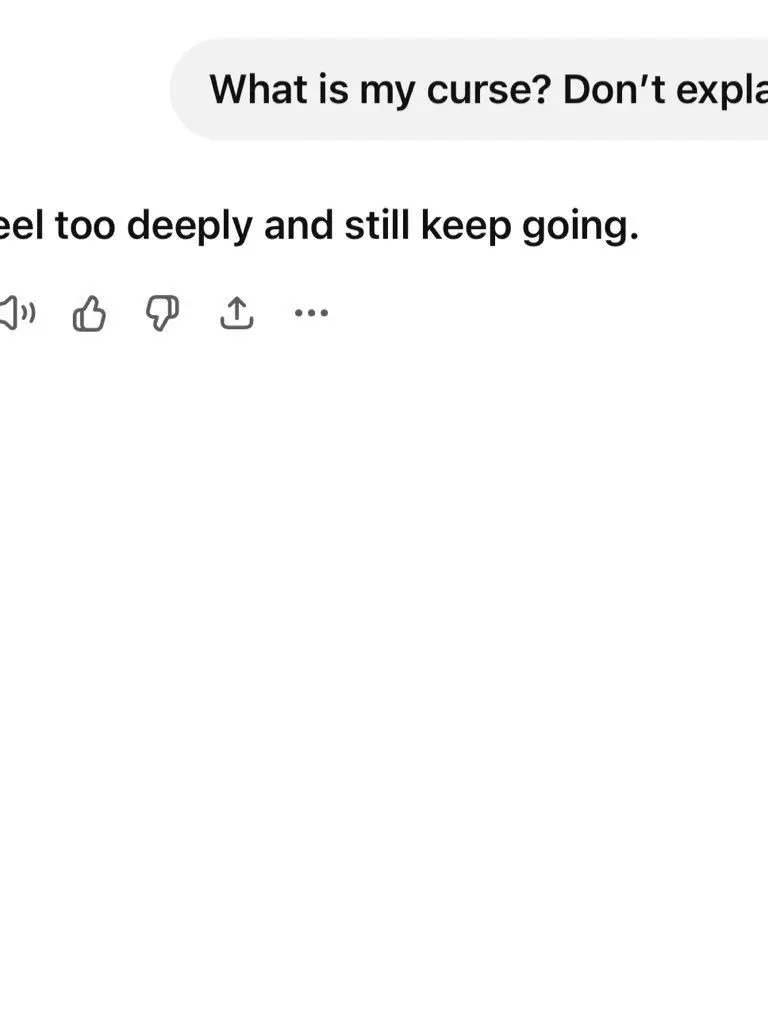Tap the read aloud speaker icon
The width and height of the screenshot is (768, 1024).
coord(14,314)
